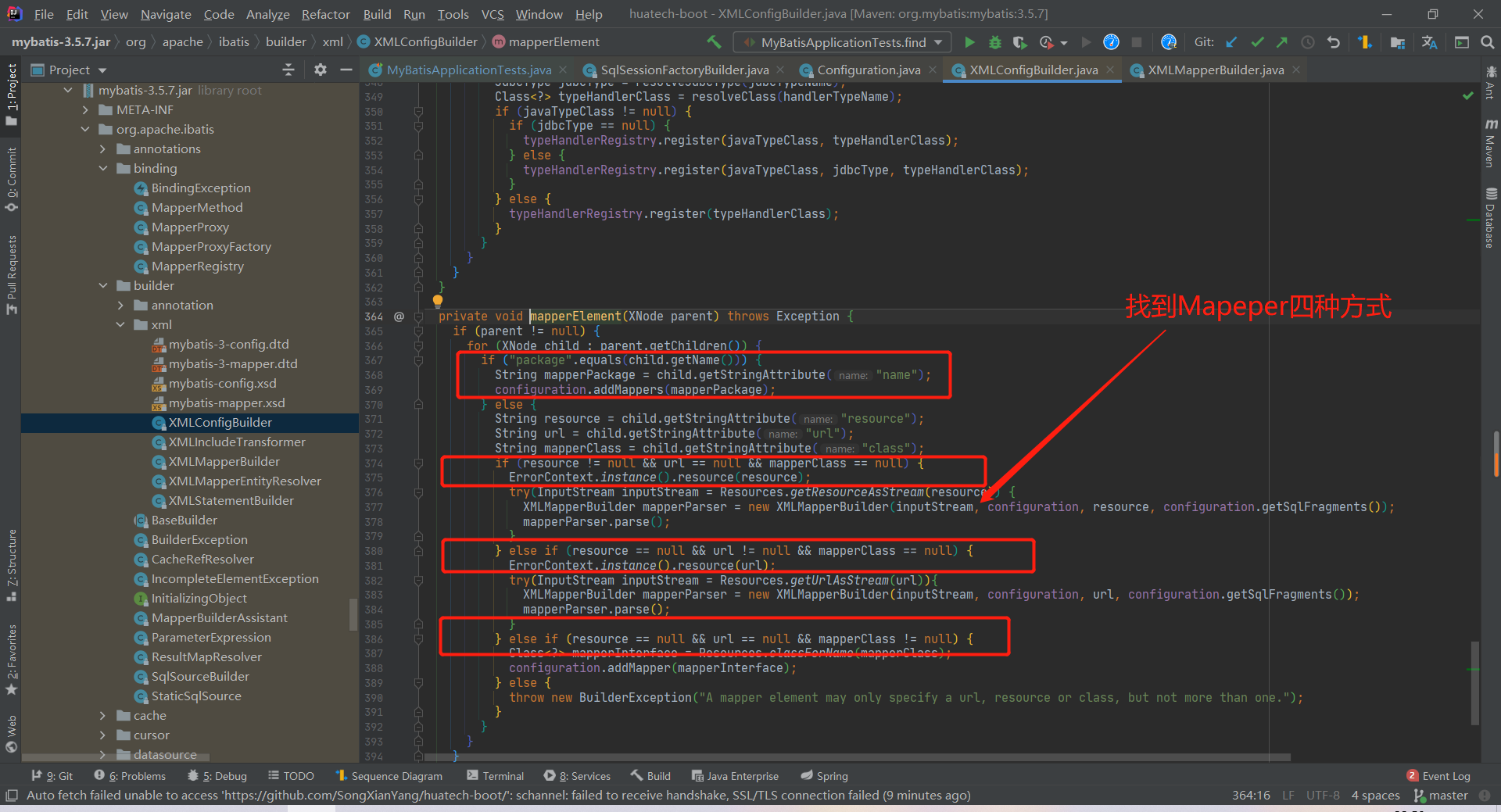Commit changes with the Git checkmark icon

tap(1257, 42)
